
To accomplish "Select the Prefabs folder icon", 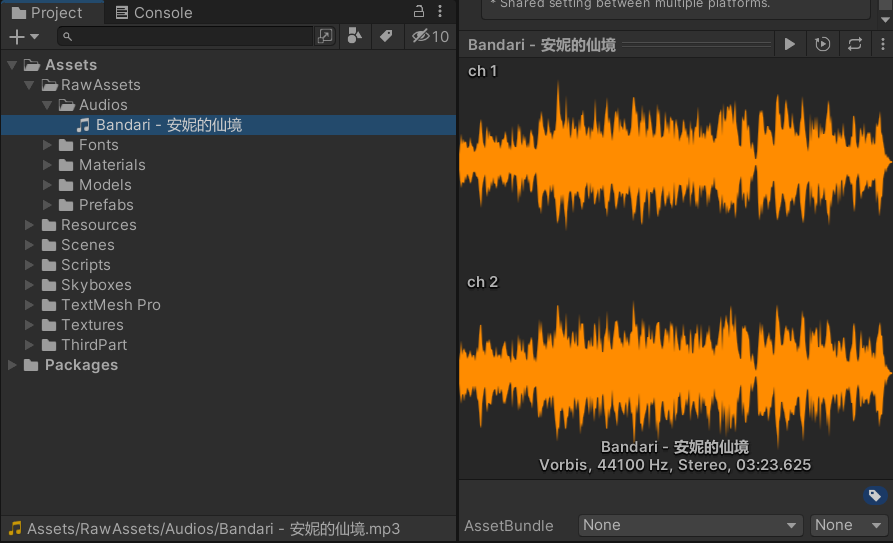I will [67, 205].
